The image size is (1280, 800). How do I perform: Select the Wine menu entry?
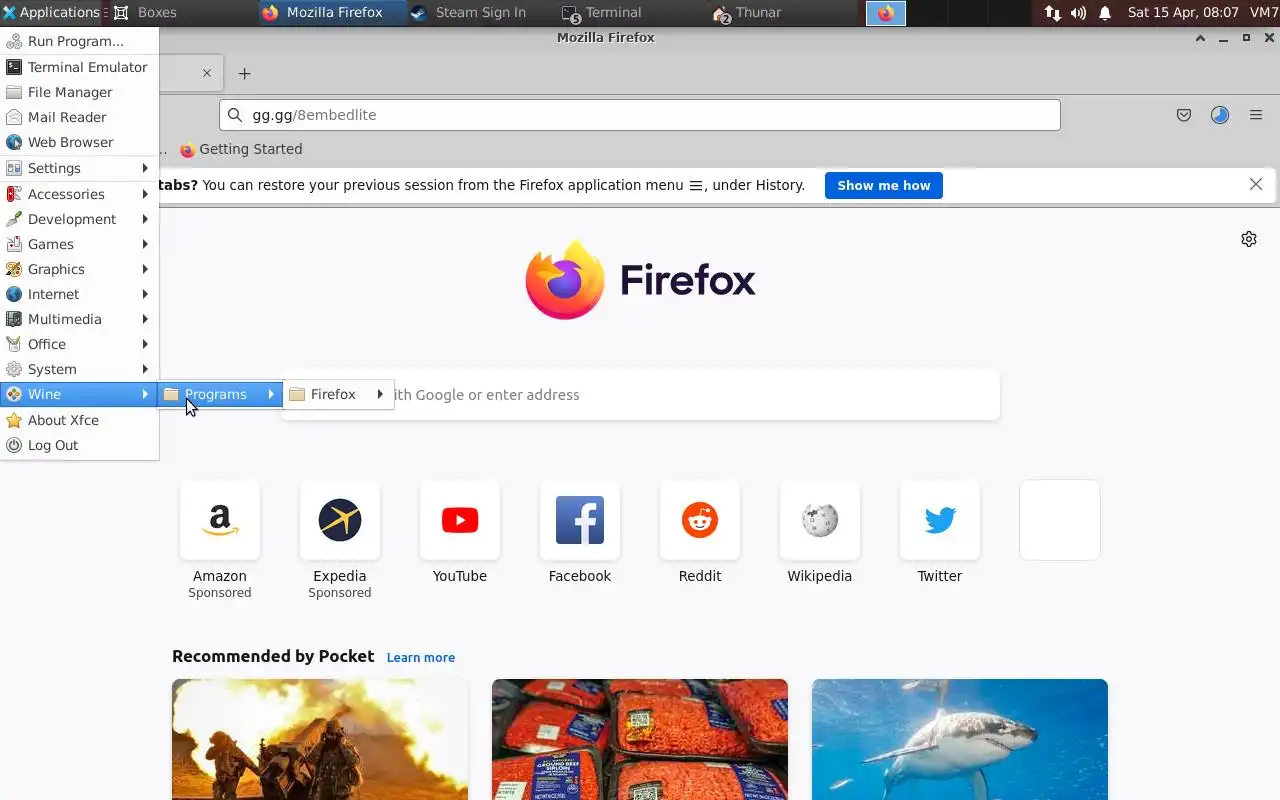[x=79, y=394]
